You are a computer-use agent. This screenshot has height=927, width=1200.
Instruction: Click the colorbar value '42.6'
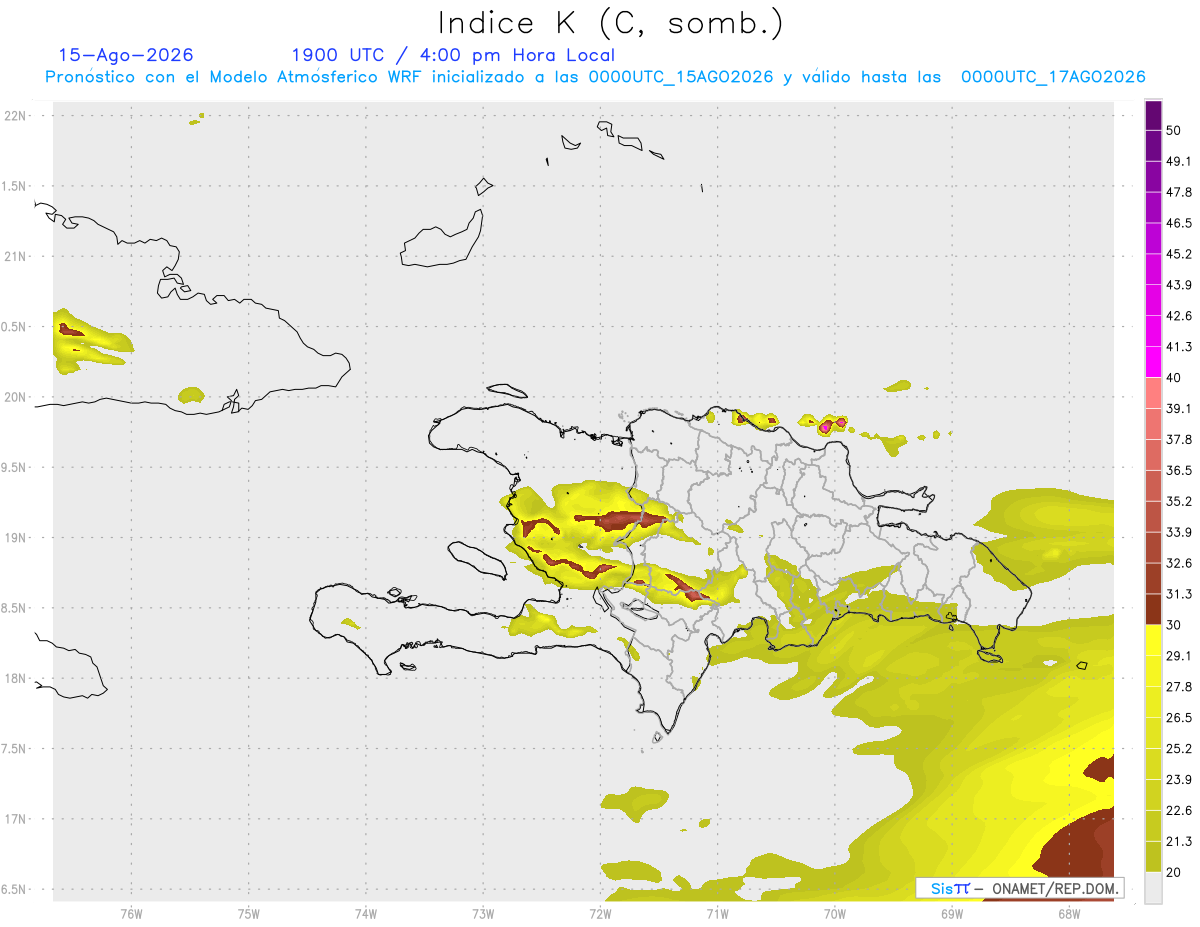click(x=1179, y=316)
